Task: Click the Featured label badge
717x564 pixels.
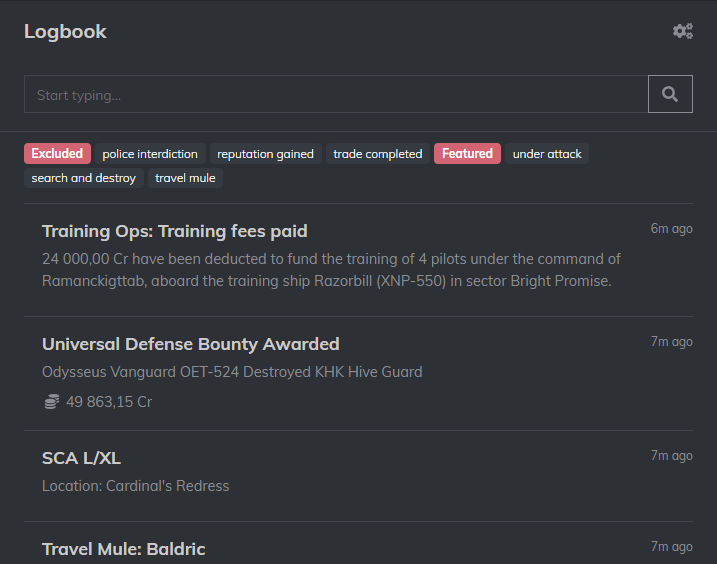Action: tap(467, 154)
